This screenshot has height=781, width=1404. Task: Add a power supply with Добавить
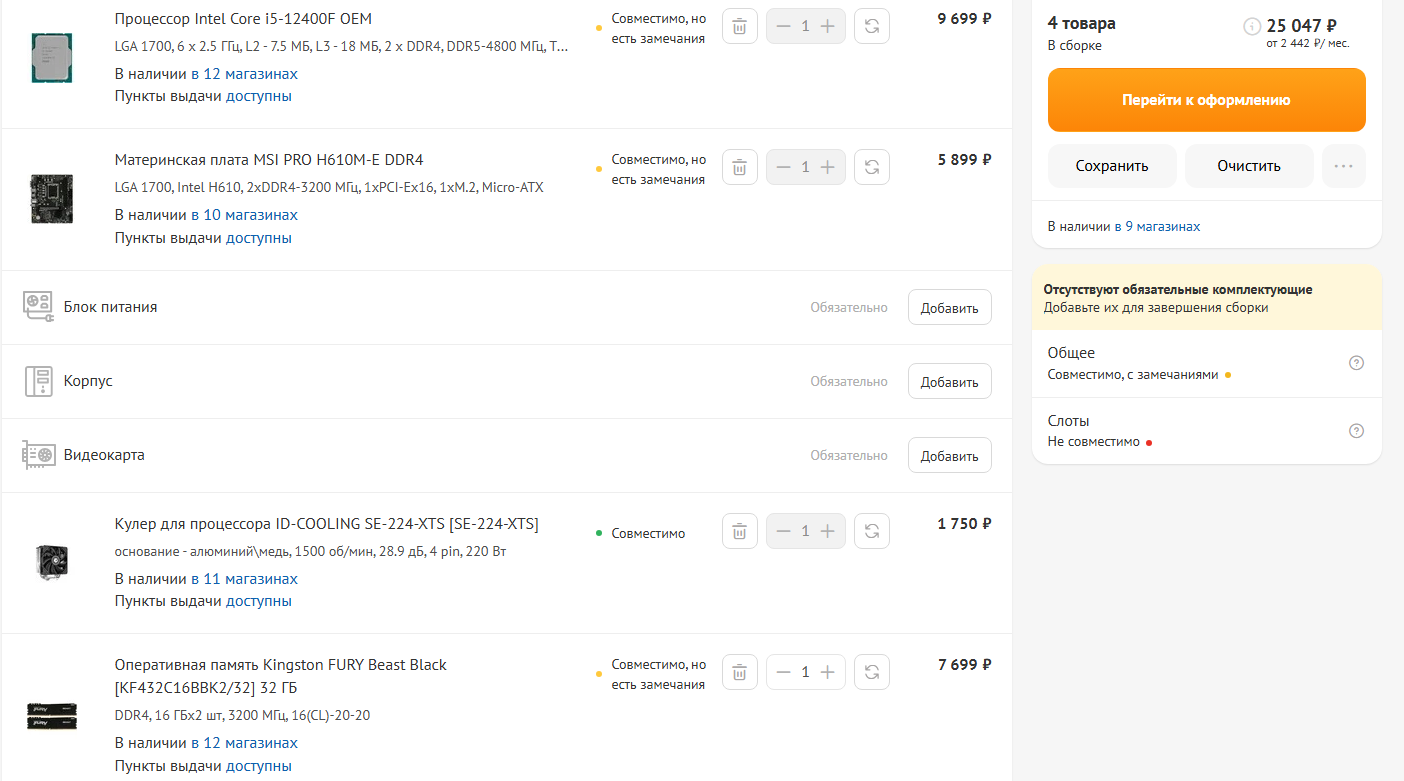click(950, 307)
